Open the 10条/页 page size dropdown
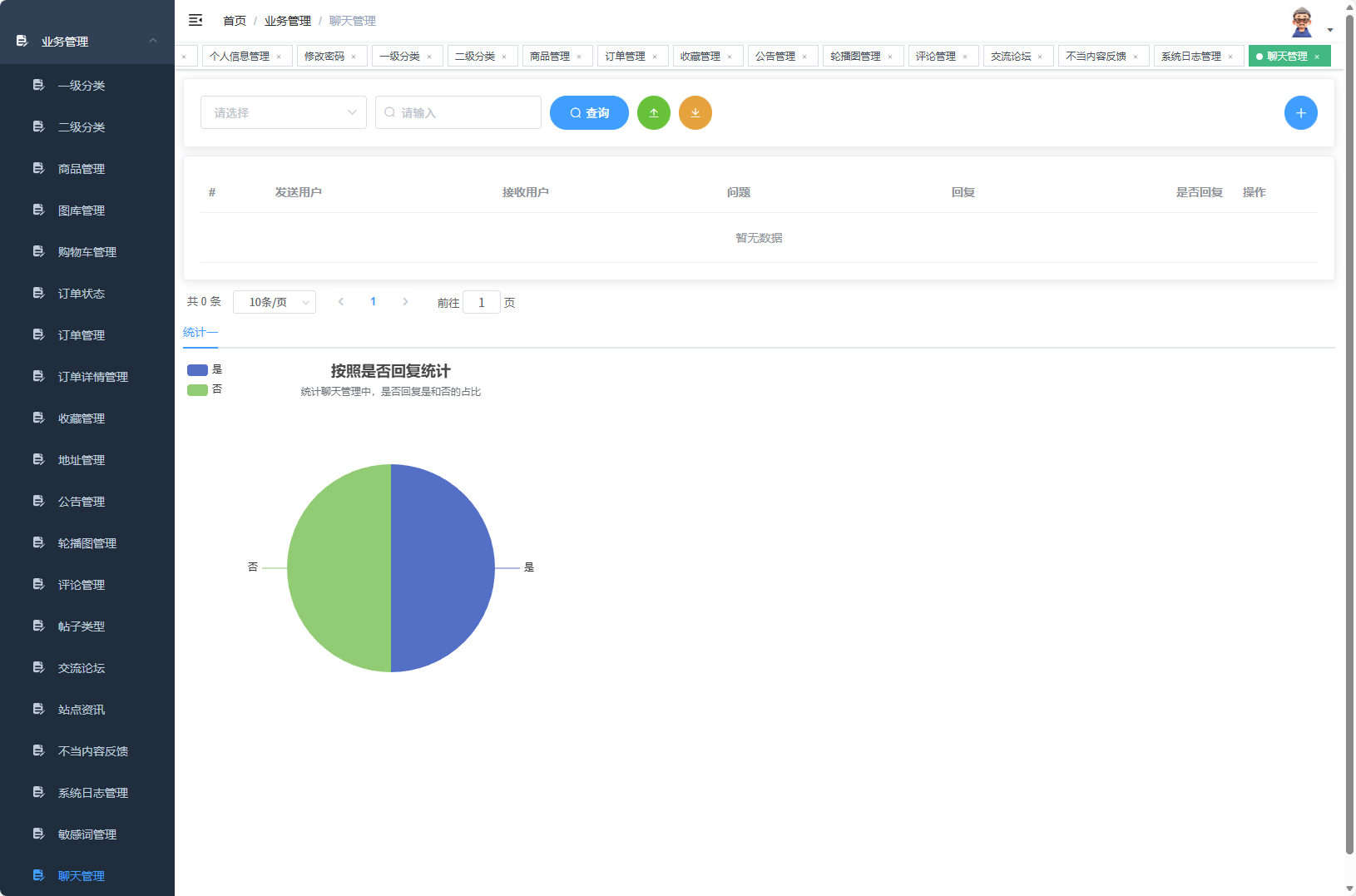 275,302
